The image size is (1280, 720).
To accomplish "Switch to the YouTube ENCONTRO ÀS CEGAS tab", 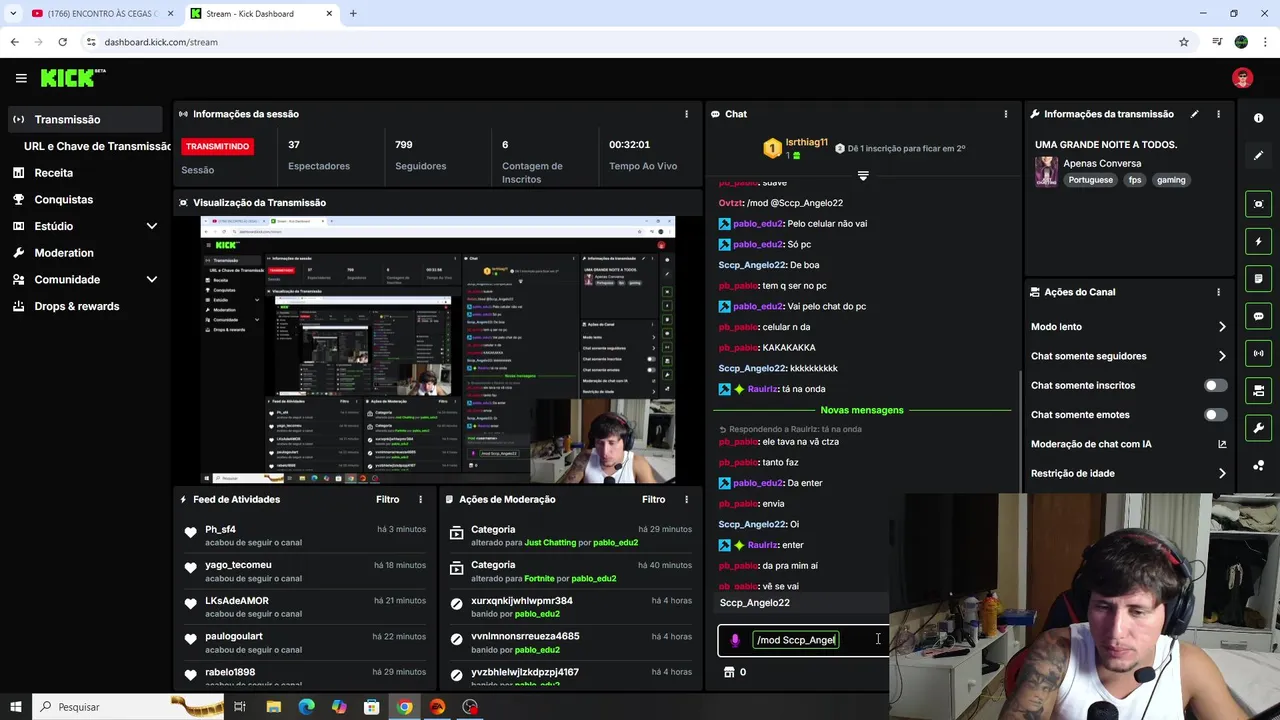I will (102, 14).
